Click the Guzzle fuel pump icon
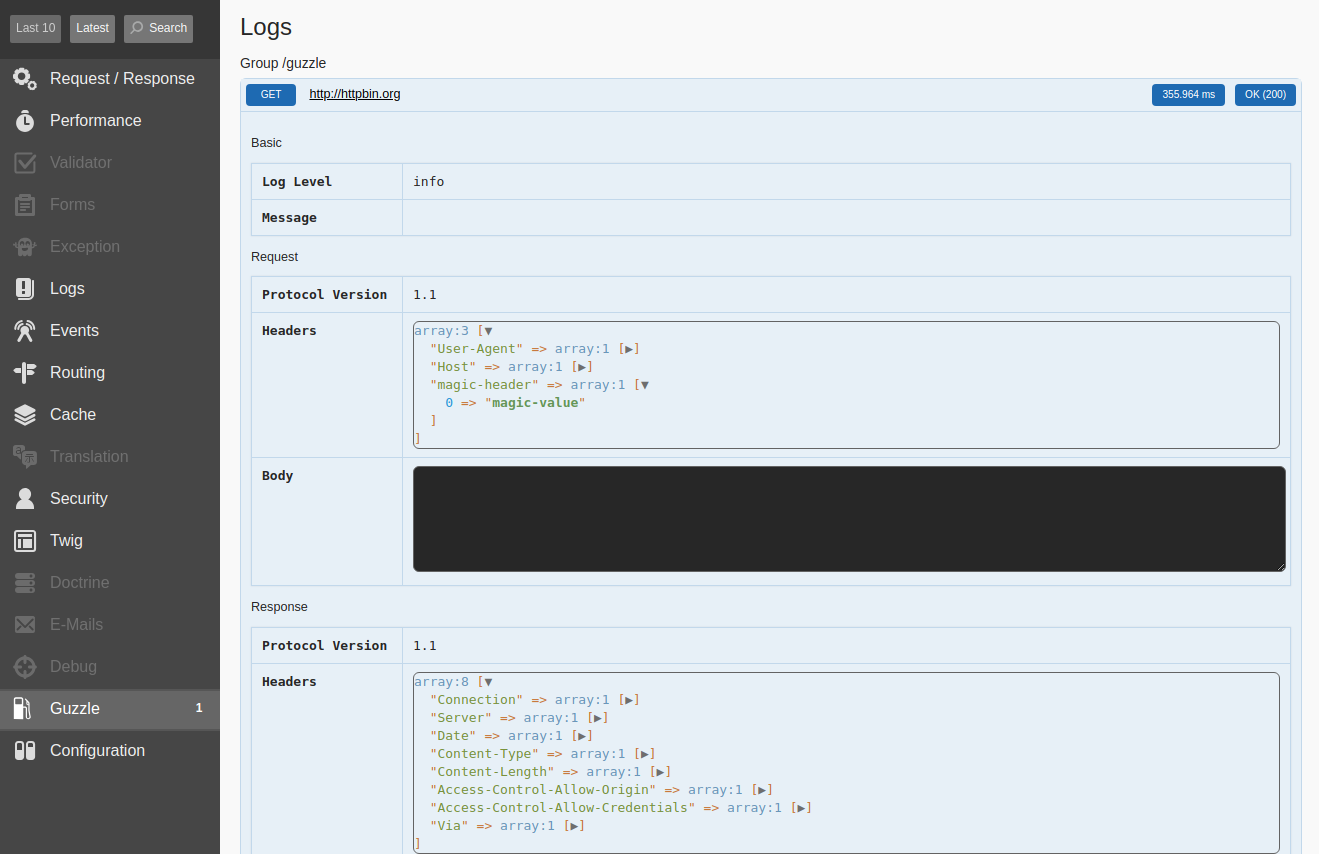 tap(23, 708)
